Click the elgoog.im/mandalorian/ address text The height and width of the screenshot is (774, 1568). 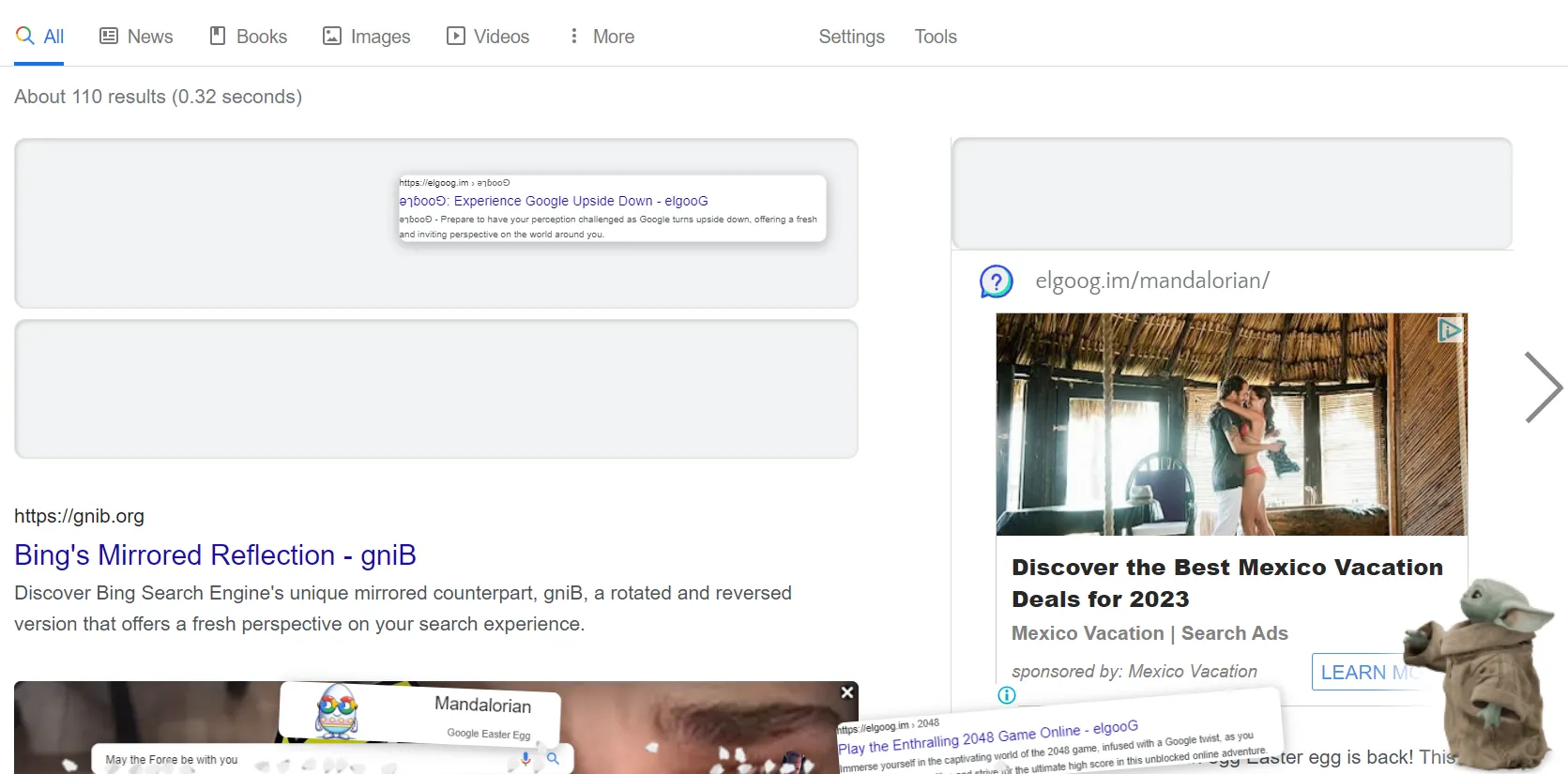(x=1152, y=281)
